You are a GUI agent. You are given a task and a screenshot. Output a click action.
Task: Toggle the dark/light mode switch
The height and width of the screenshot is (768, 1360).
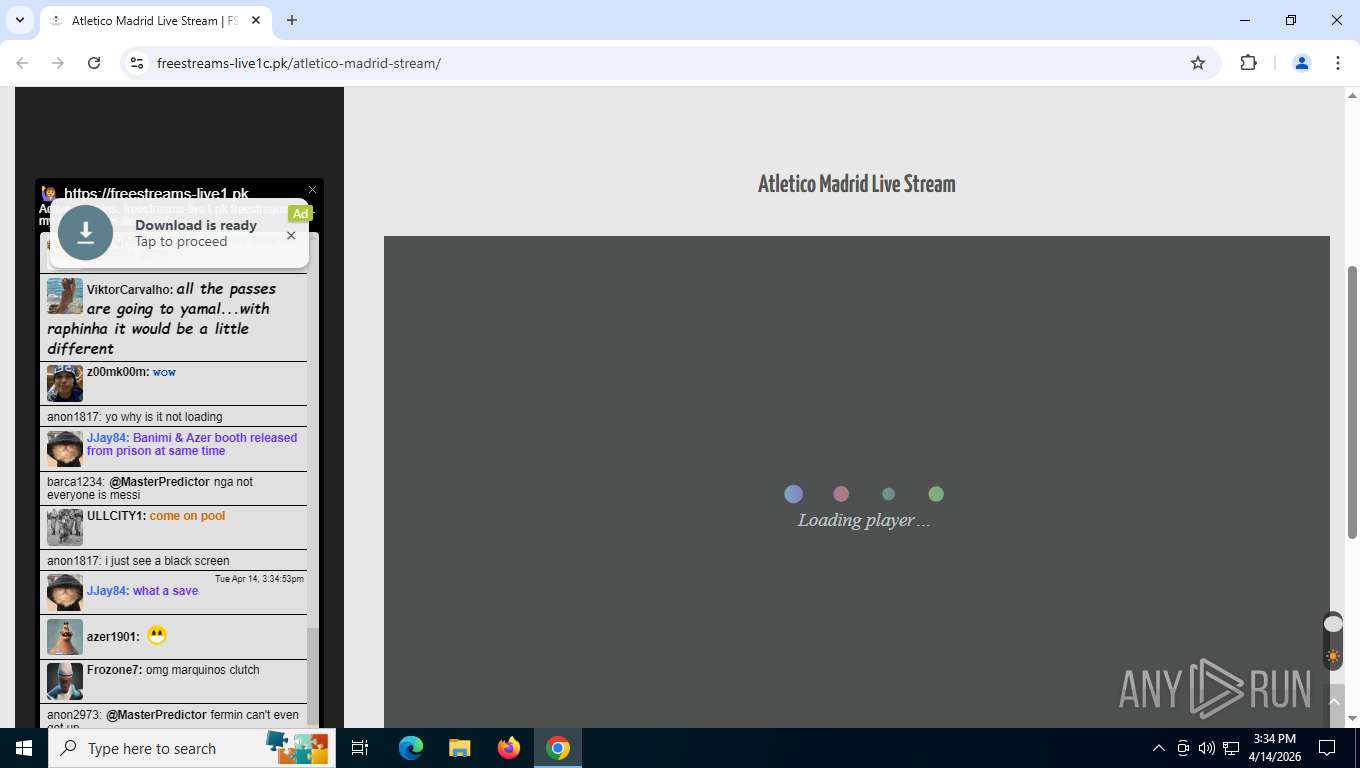pos(1332,640)
